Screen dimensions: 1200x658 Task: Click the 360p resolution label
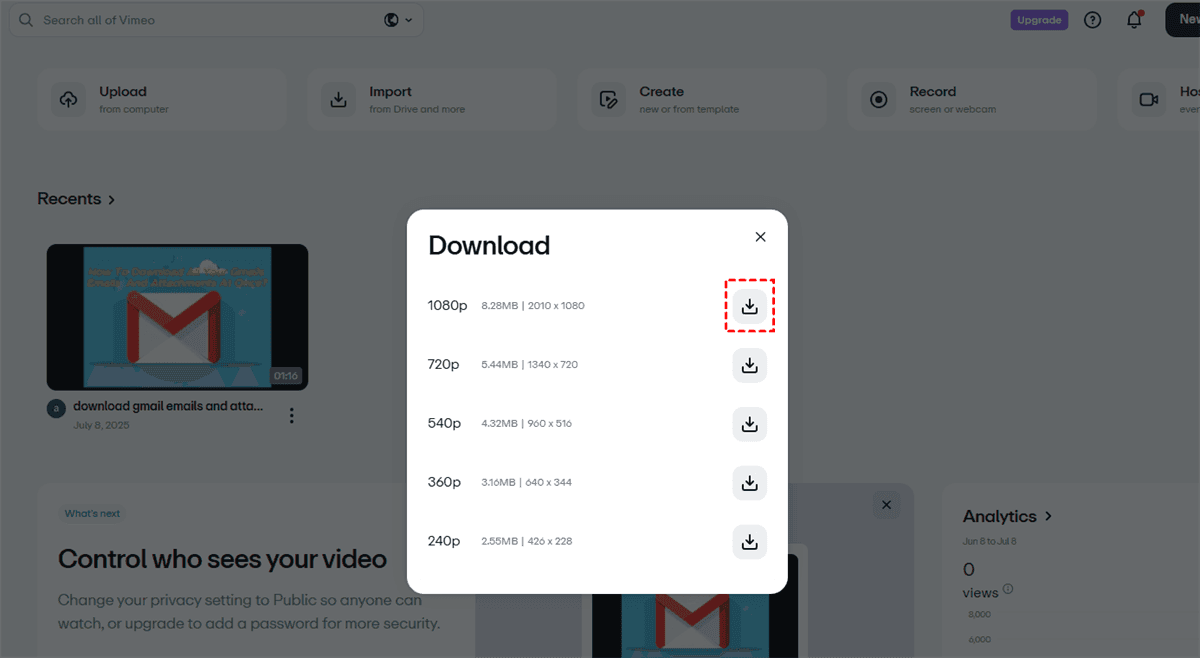pos(444,482)
